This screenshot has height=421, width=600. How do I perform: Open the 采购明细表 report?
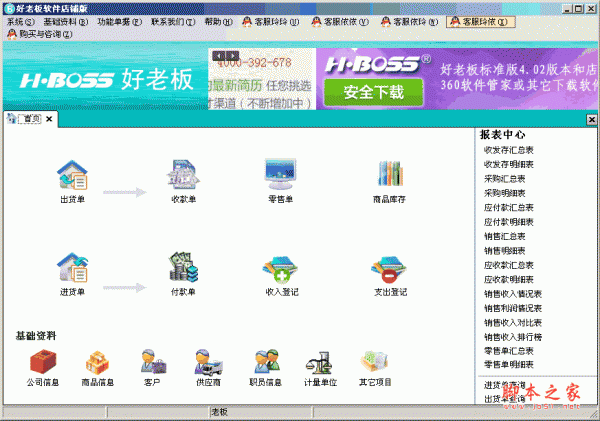pos(504,193)
